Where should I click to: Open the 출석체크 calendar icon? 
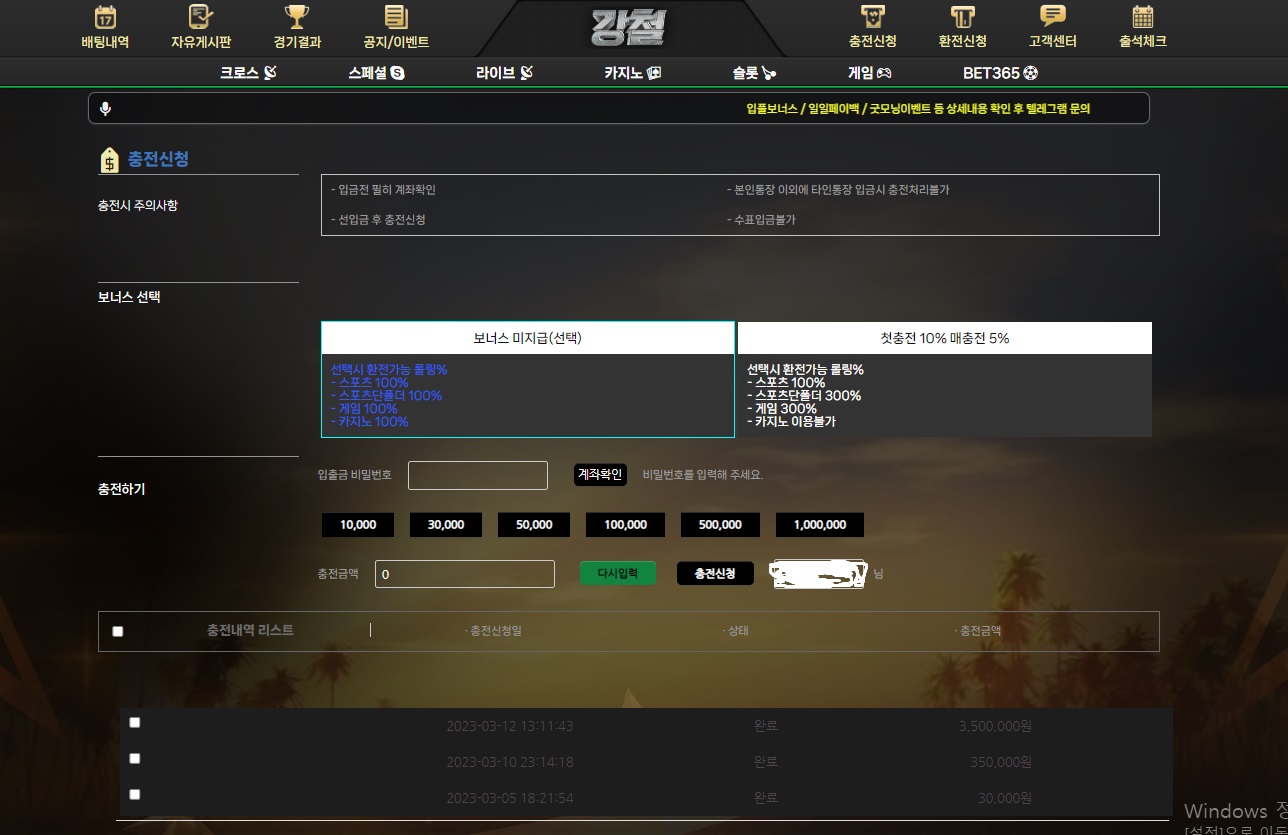(x=1142, y=17)
